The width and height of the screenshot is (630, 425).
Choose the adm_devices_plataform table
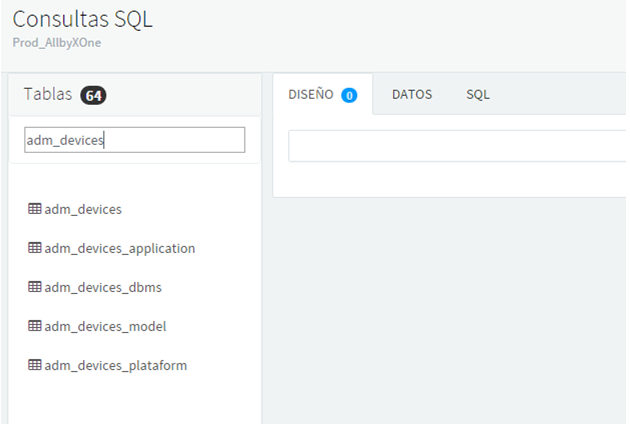pos(116,366)
